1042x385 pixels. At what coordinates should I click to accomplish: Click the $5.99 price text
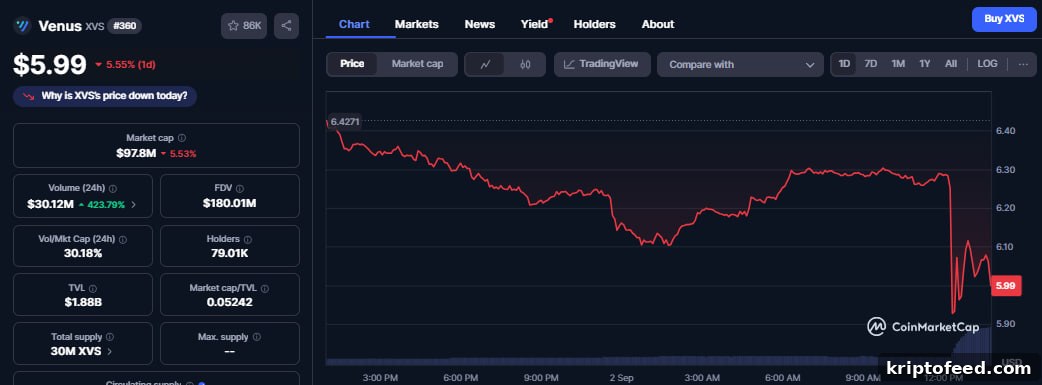coord(50,64)
